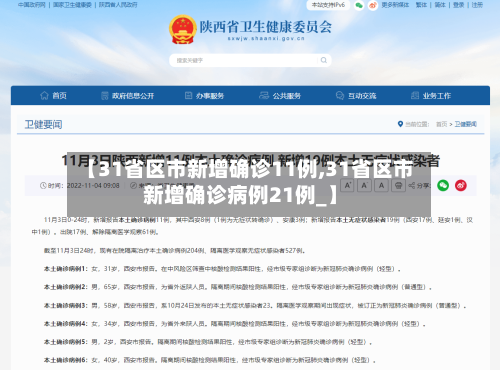The width and height of the screenshot is (500, 370).
Task: Share article via red Weibo icon
Action: click(x=461, y=185)
